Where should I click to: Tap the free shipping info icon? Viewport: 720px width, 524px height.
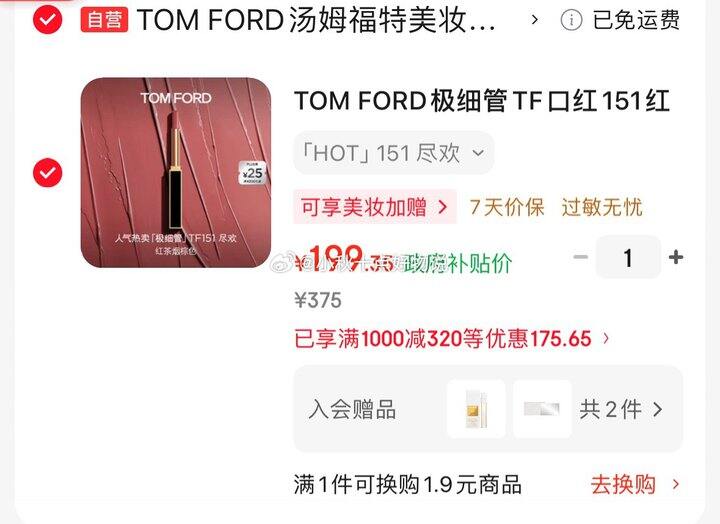pyautogui.click(x=571, y=20)
